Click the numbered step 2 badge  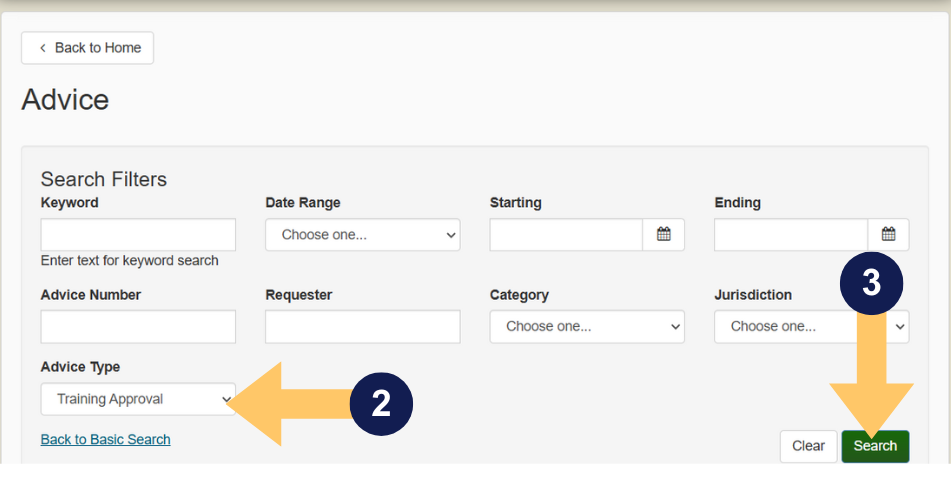[381, 403]
